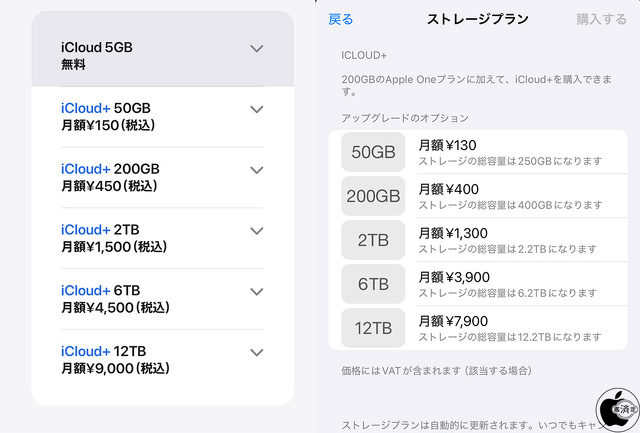The height and width of the screenshot is (433, 640).
Task: Expand the iCloud 5GB free plan chevron
Action: [x=257, y=48]
